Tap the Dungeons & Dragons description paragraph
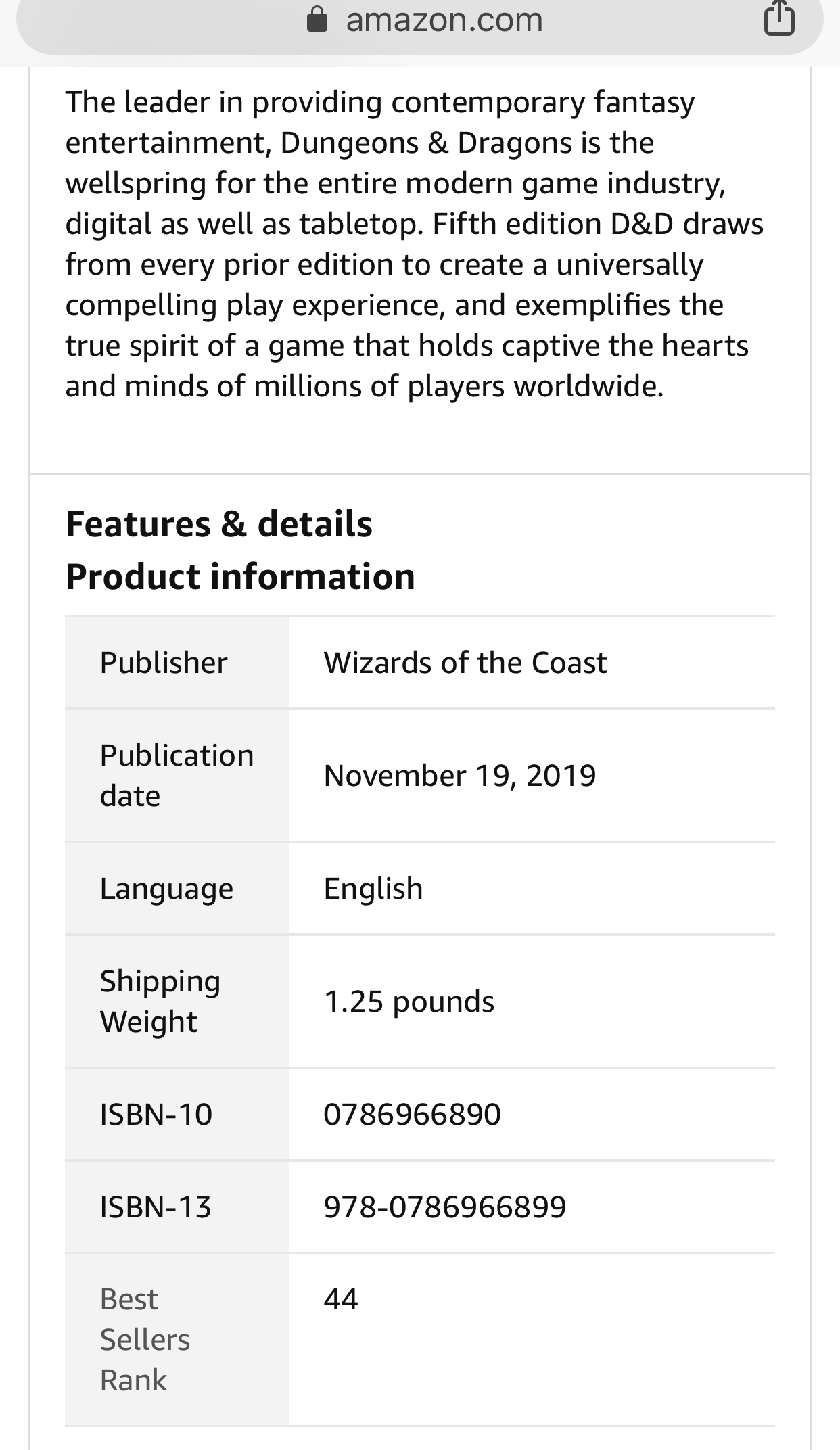 (x=414, y=244)
